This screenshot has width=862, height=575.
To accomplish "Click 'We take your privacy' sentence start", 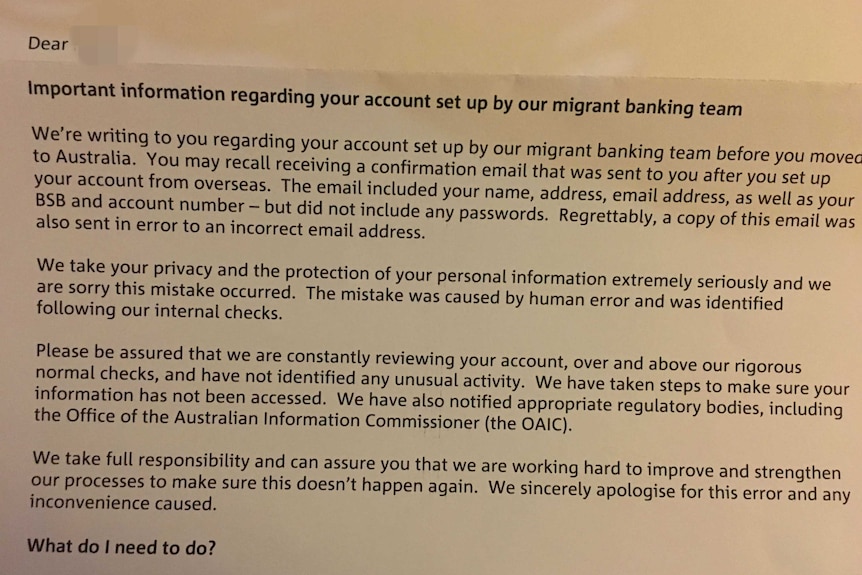I will click(x=124, y=267).
